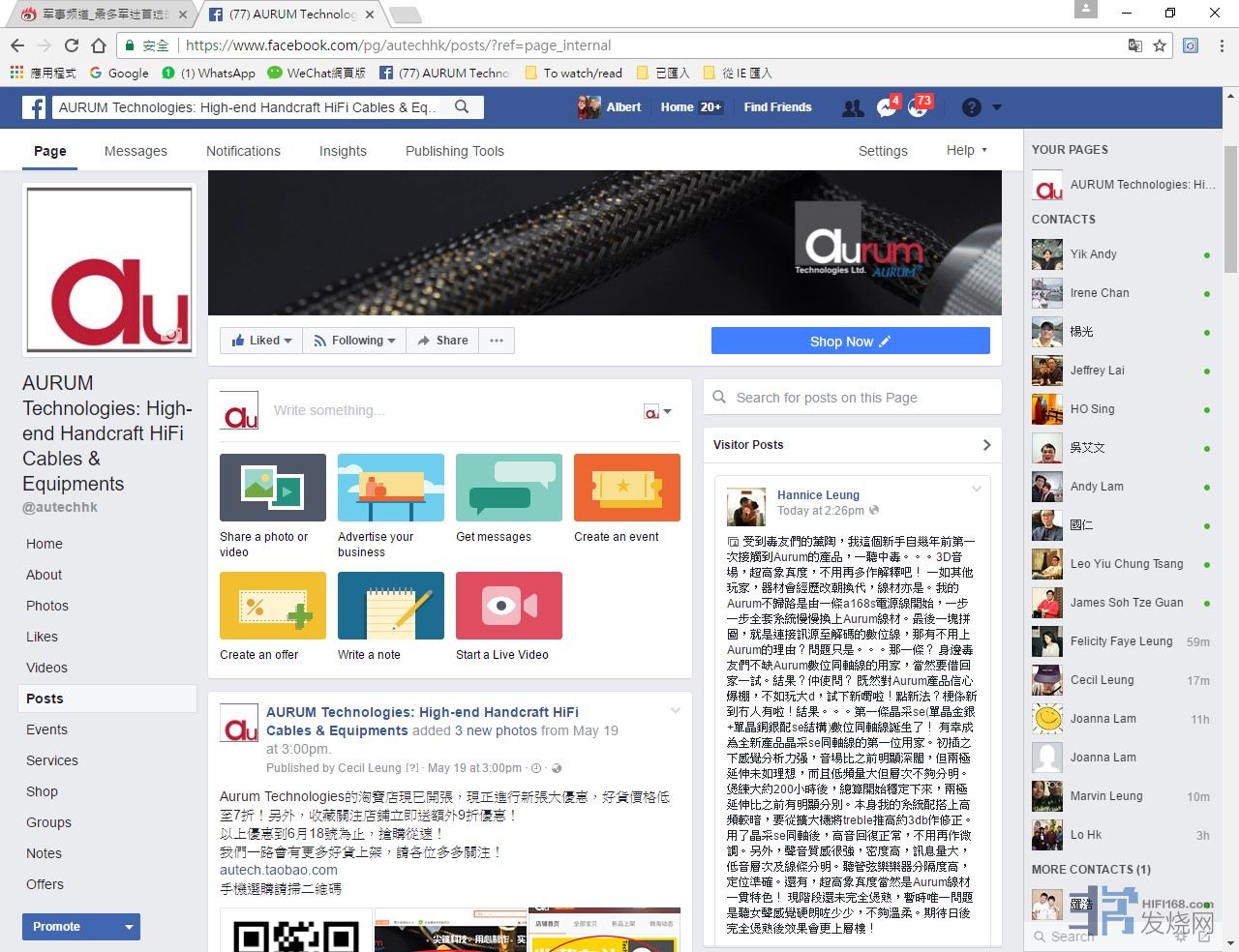
Task: Toggle the Liked button for the page
Action: pos(261,341)
